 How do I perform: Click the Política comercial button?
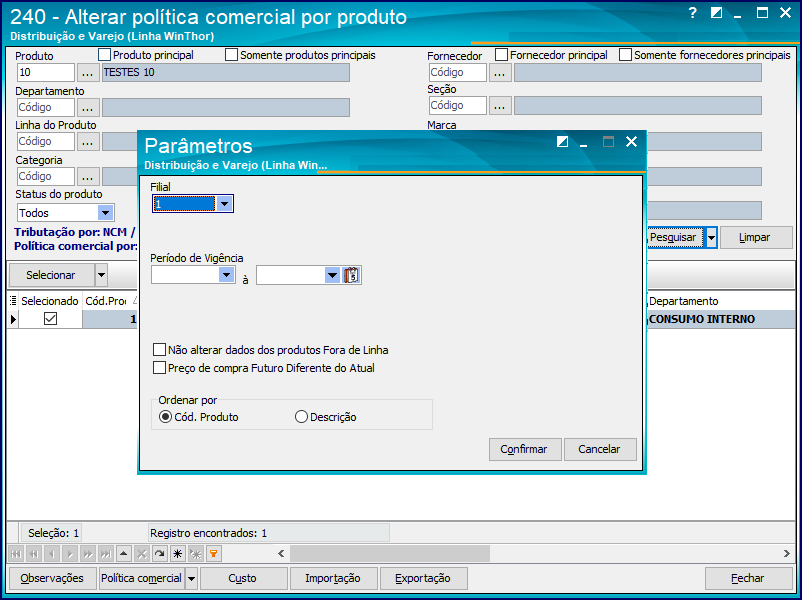142,579
